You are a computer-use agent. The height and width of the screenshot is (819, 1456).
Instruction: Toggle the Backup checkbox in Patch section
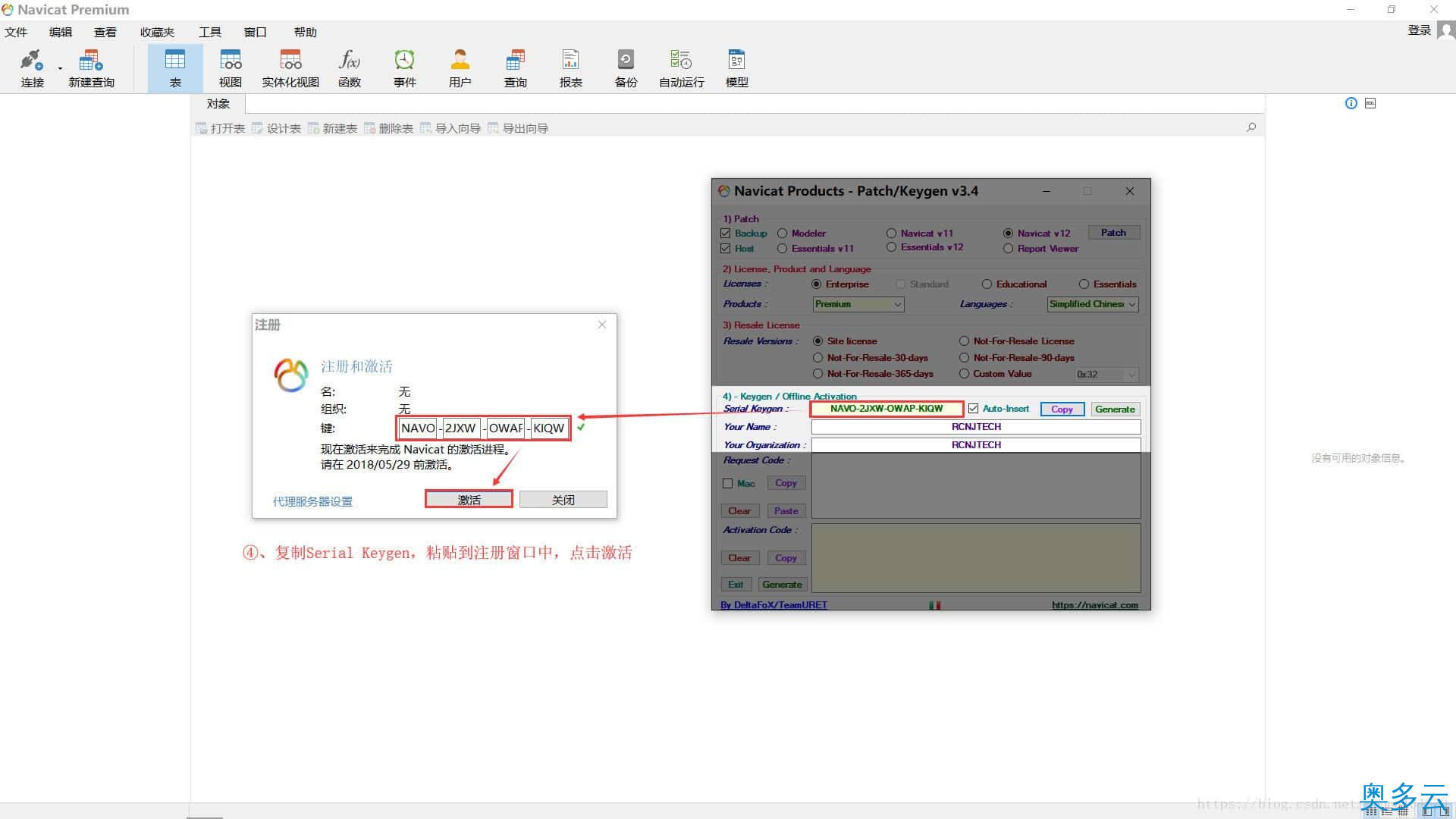click(x=726, y=234)
